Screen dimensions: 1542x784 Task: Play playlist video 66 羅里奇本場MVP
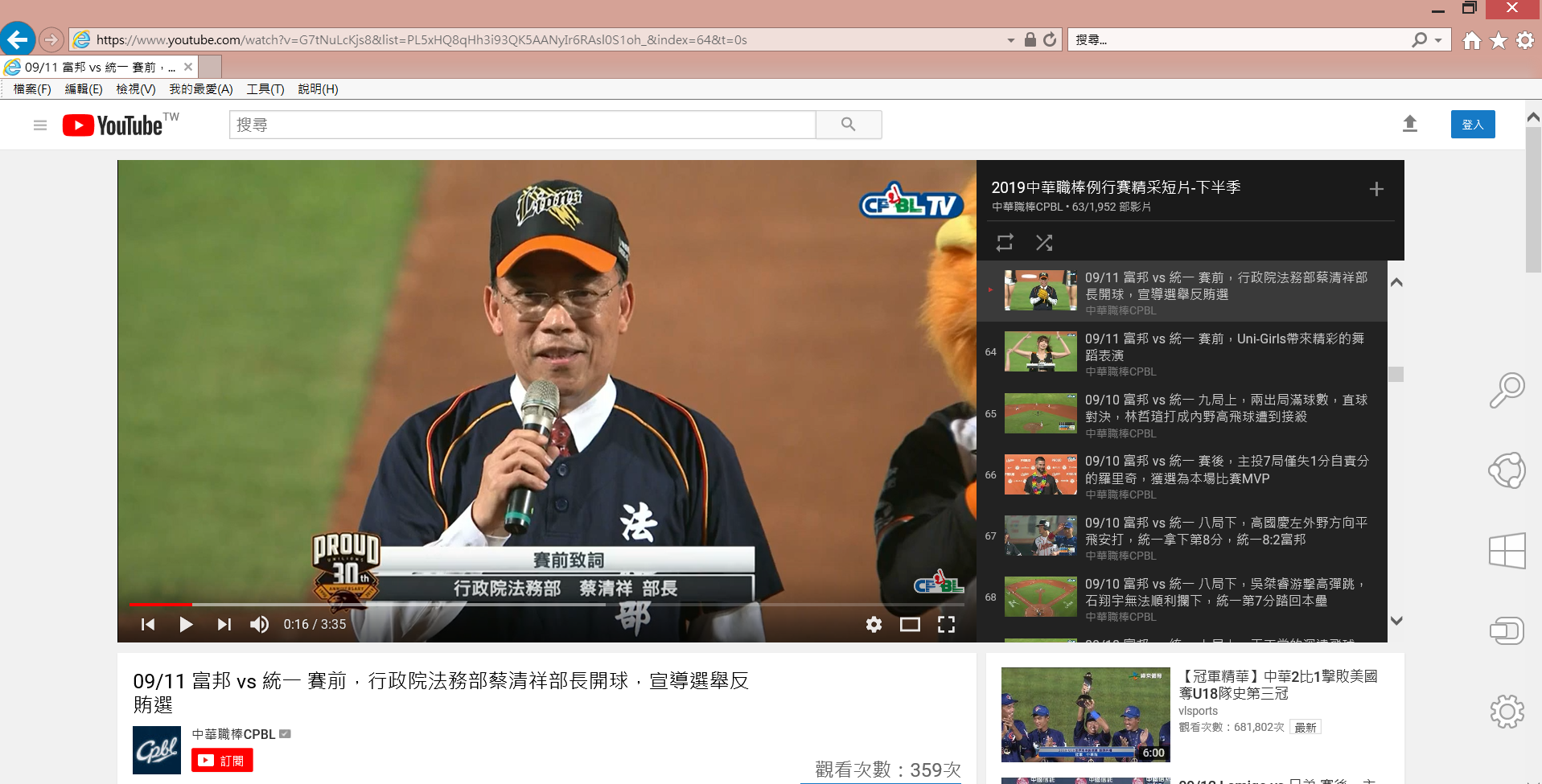(x=1182, y=475)
